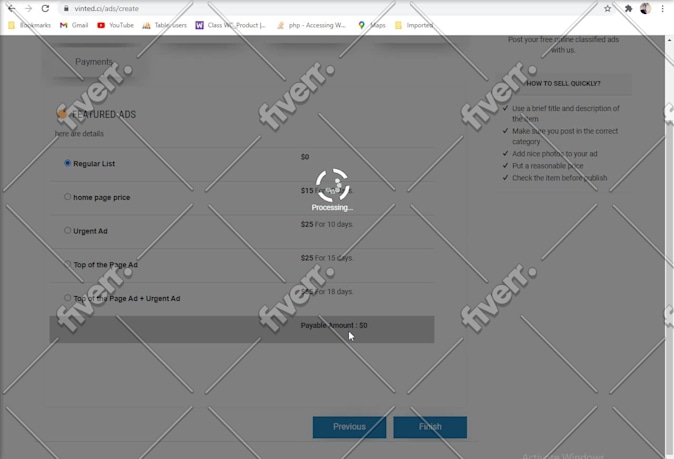Click the $25 For 10 days price
This screenshot has height=459, width=674.
[x=327, y=224]
